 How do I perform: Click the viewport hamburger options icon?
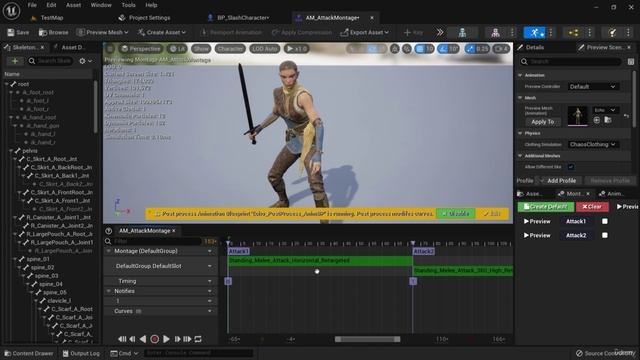point(110,49)
